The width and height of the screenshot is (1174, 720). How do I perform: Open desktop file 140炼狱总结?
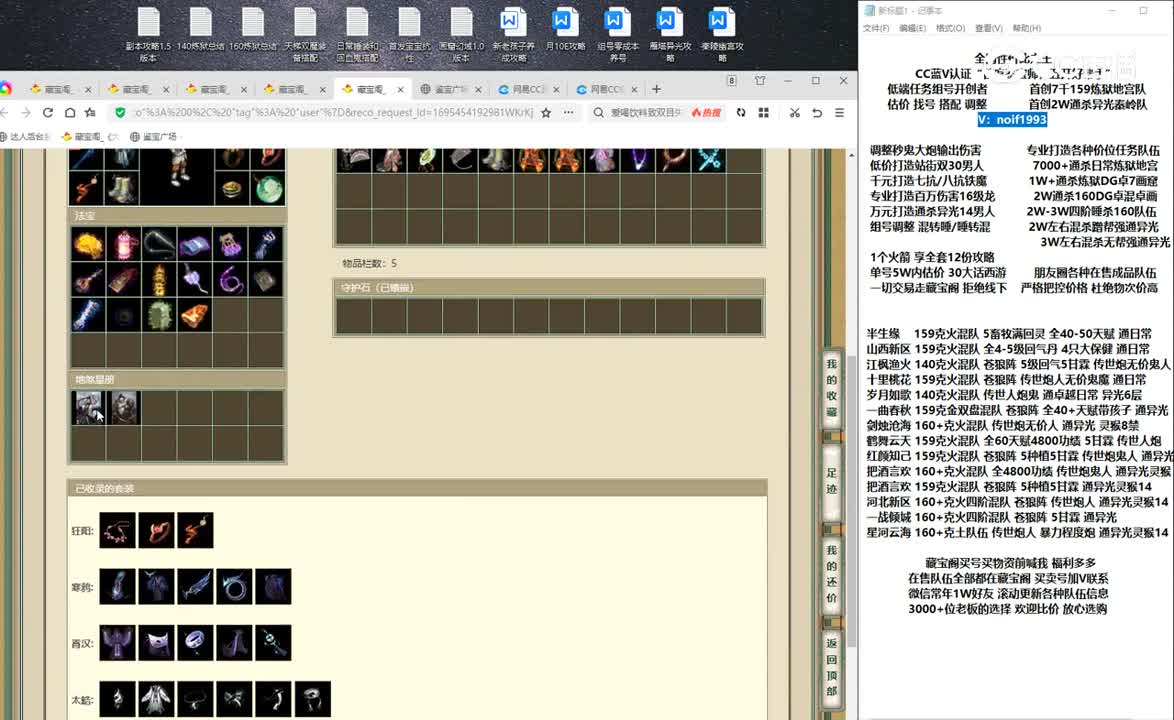coord(201,30)
